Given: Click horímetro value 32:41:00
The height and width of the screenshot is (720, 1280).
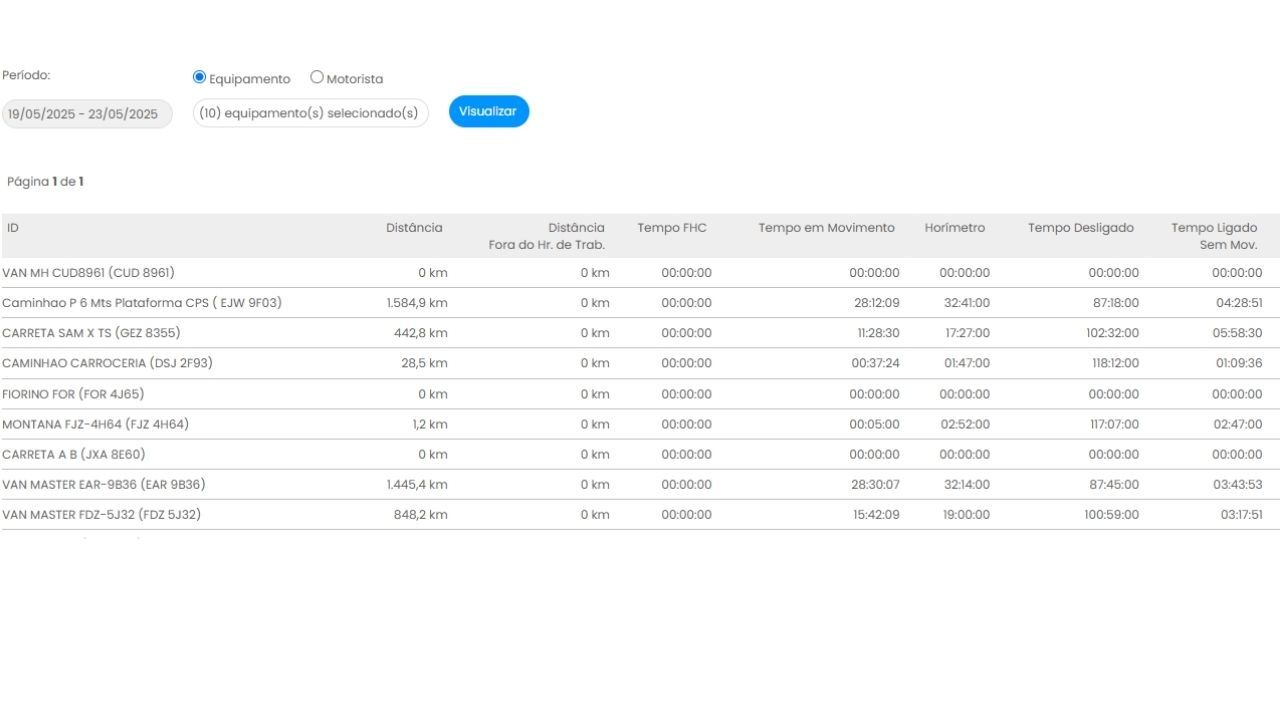Looking at the screenshot, I should (967, 303).
